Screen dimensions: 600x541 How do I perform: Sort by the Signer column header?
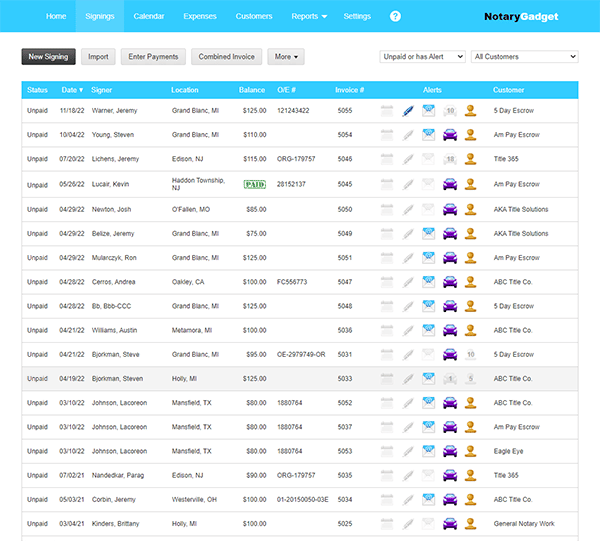coord(101,90)
